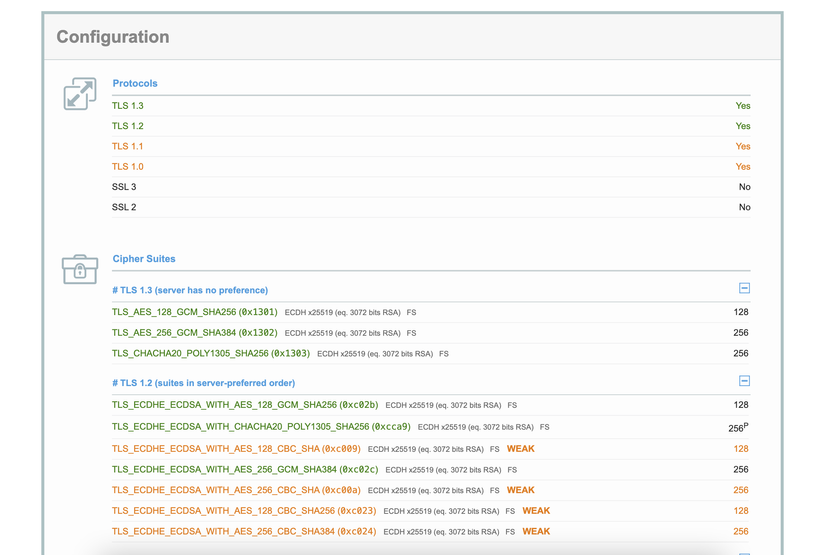This screenshot has width=825, height=555.
Task: Select the TLS 1.1 protocol row label
Action: click(x=127, y=146)
